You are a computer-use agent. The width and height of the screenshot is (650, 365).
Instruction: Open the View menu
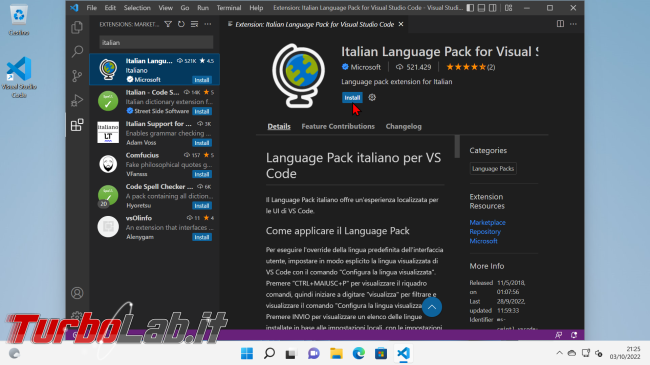click(x=165, y=8)
